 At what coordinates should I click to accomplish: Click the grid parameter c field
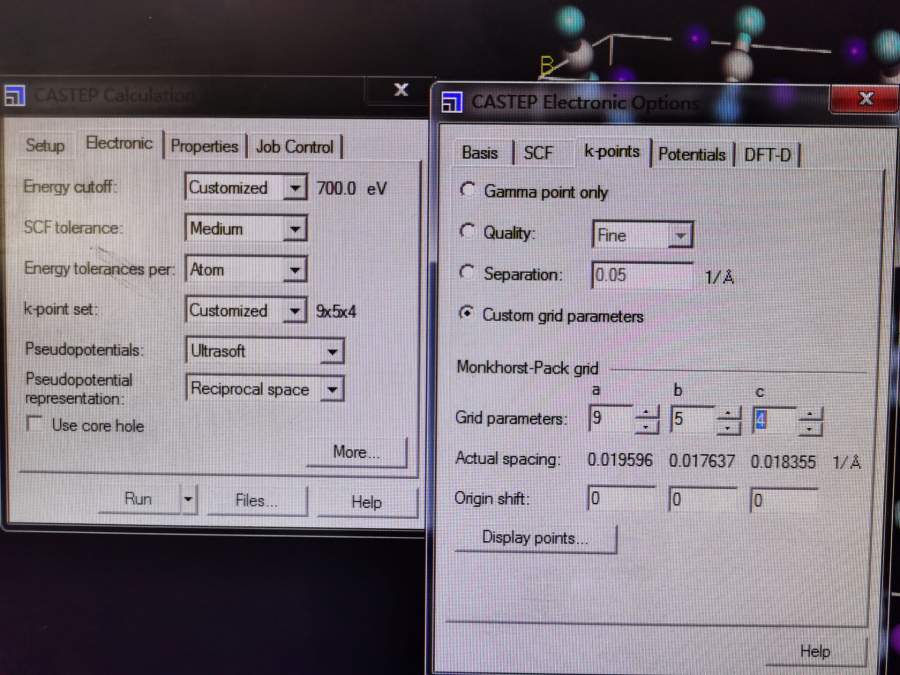[775, 420]
